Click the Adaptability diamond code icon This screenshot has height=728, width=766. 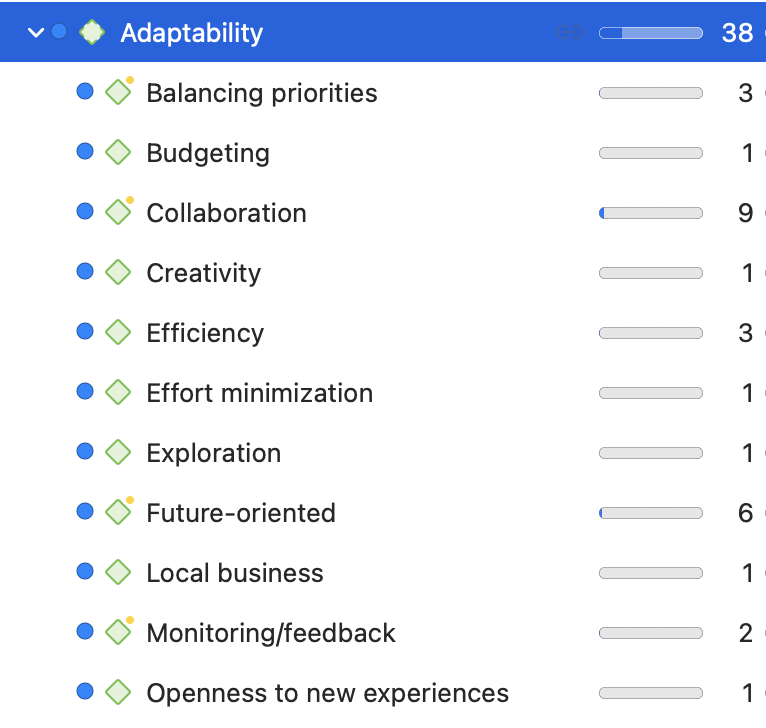click(92, 32)
